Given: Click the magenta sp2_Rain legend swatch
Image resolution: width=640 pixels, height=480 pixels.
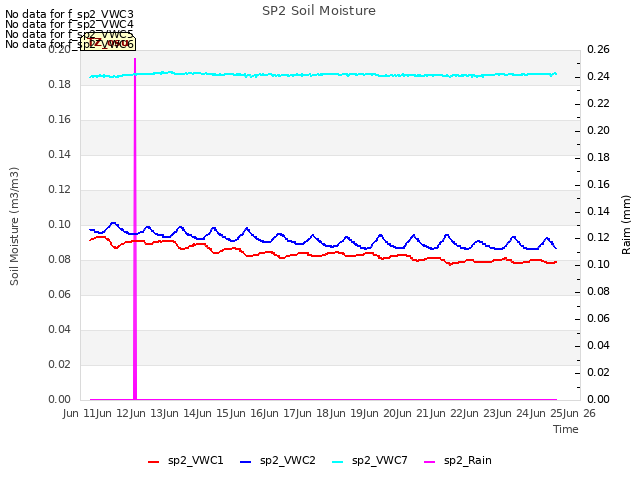Looking at the screenshot, I should point(430,462).
